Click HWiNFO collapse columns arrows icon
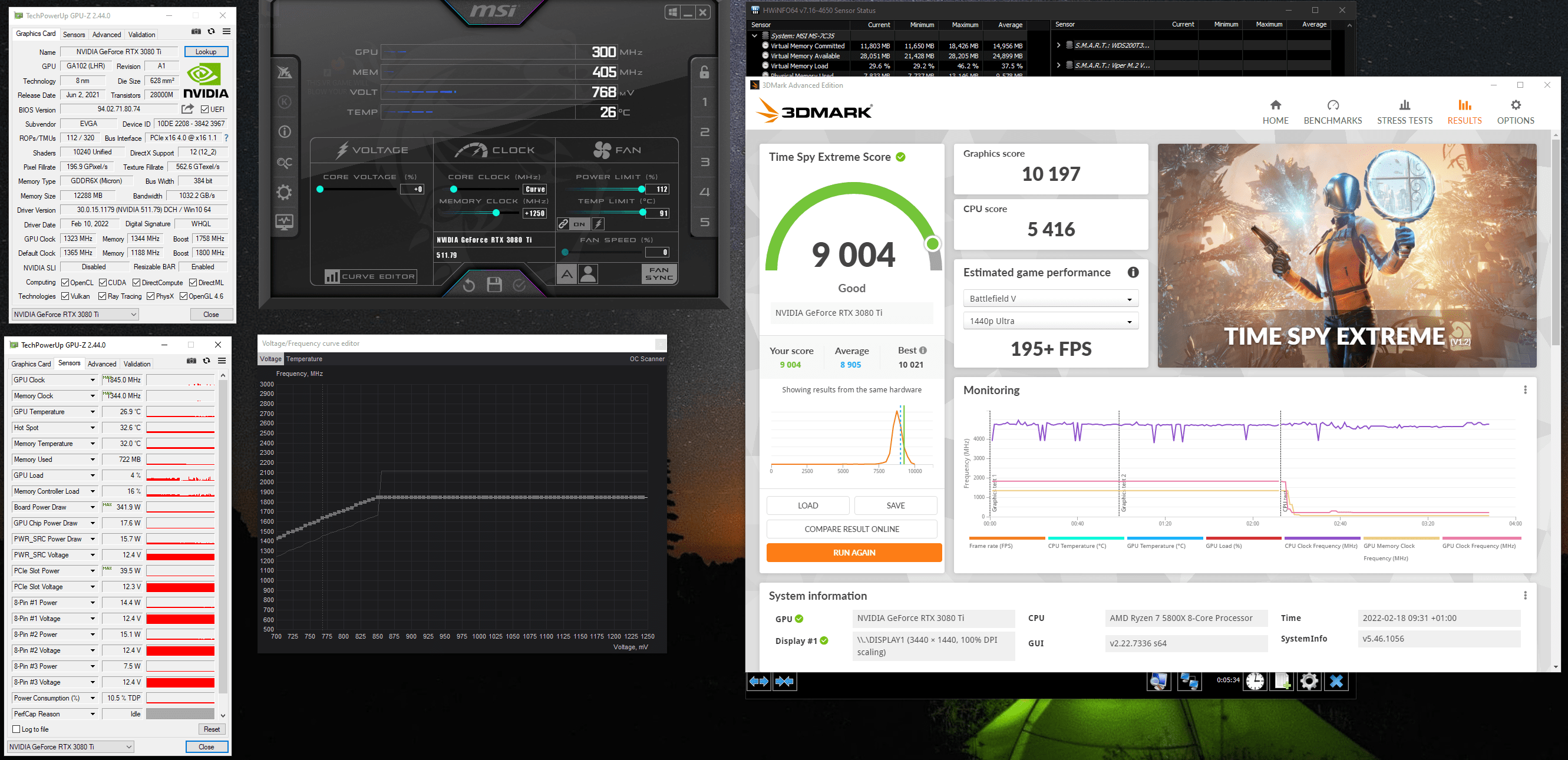1568x760 pixels. point(785,682)
